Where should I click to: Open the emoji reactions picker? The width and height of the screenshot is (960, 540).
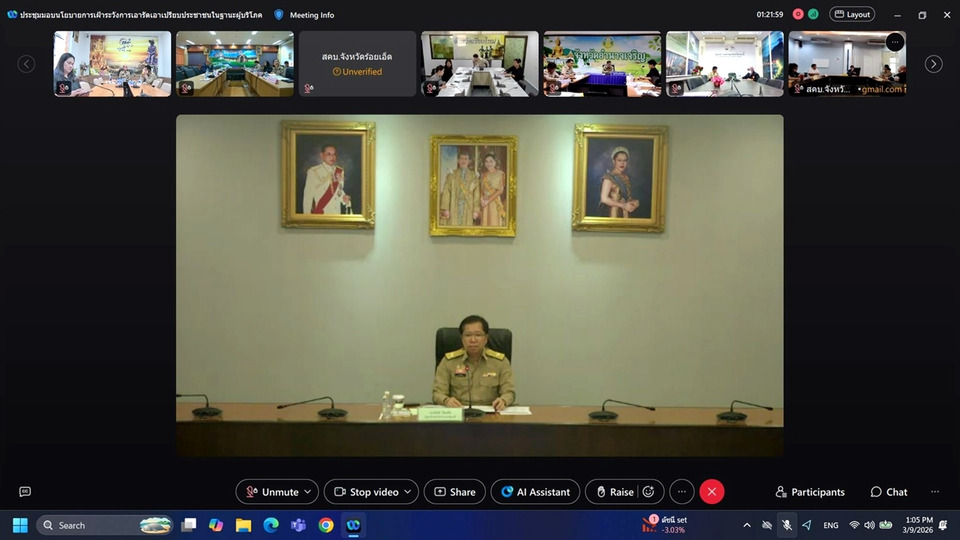[x=649, y=492]
